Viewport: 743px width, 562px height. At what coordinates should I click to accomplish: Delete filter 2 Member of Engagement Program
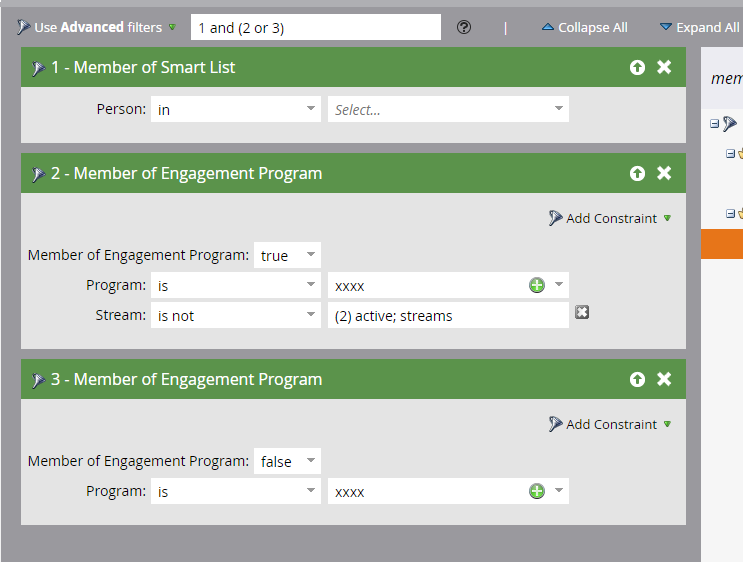664,173
